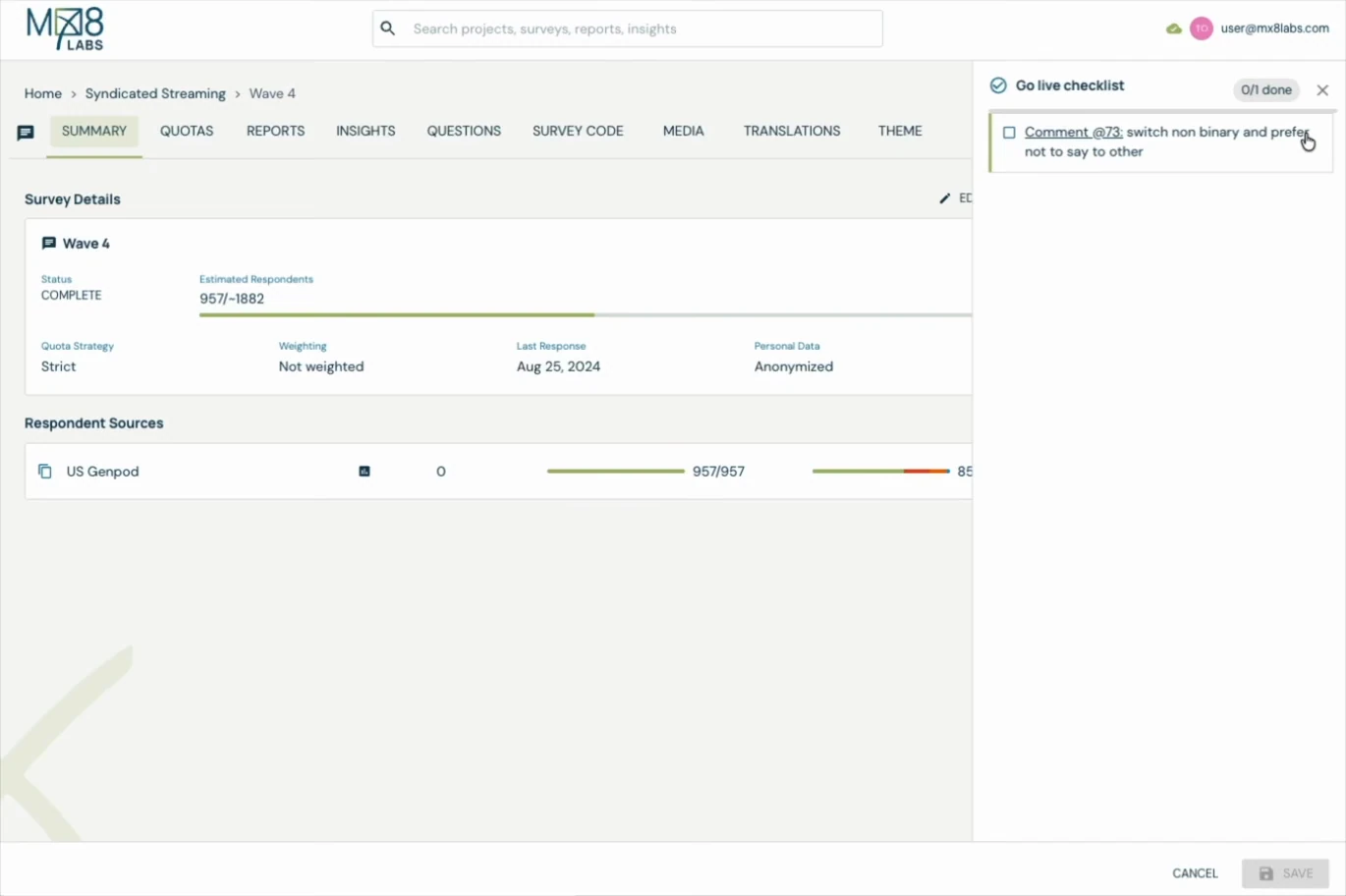The image size is (1346, 896).
Task: Click the pencil edit icon in Survey Details
Action: pos(945,198)
